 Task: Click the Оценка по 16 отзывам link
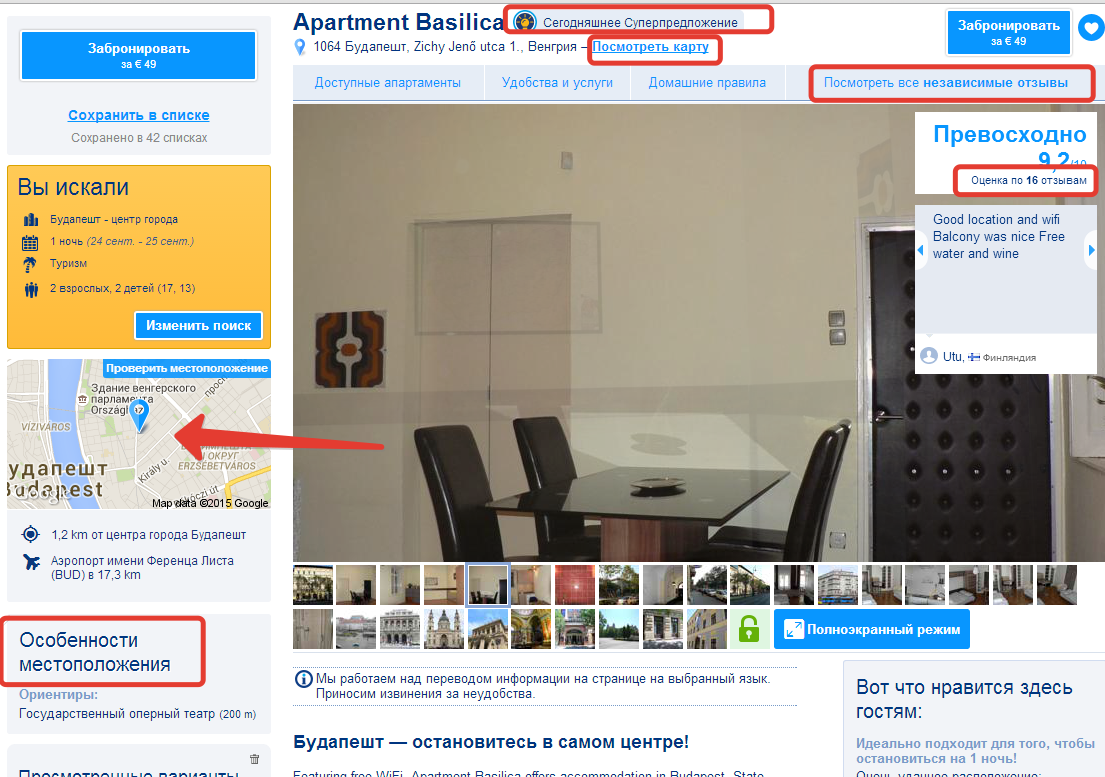pyautogui.click(x=1029, y=180)
